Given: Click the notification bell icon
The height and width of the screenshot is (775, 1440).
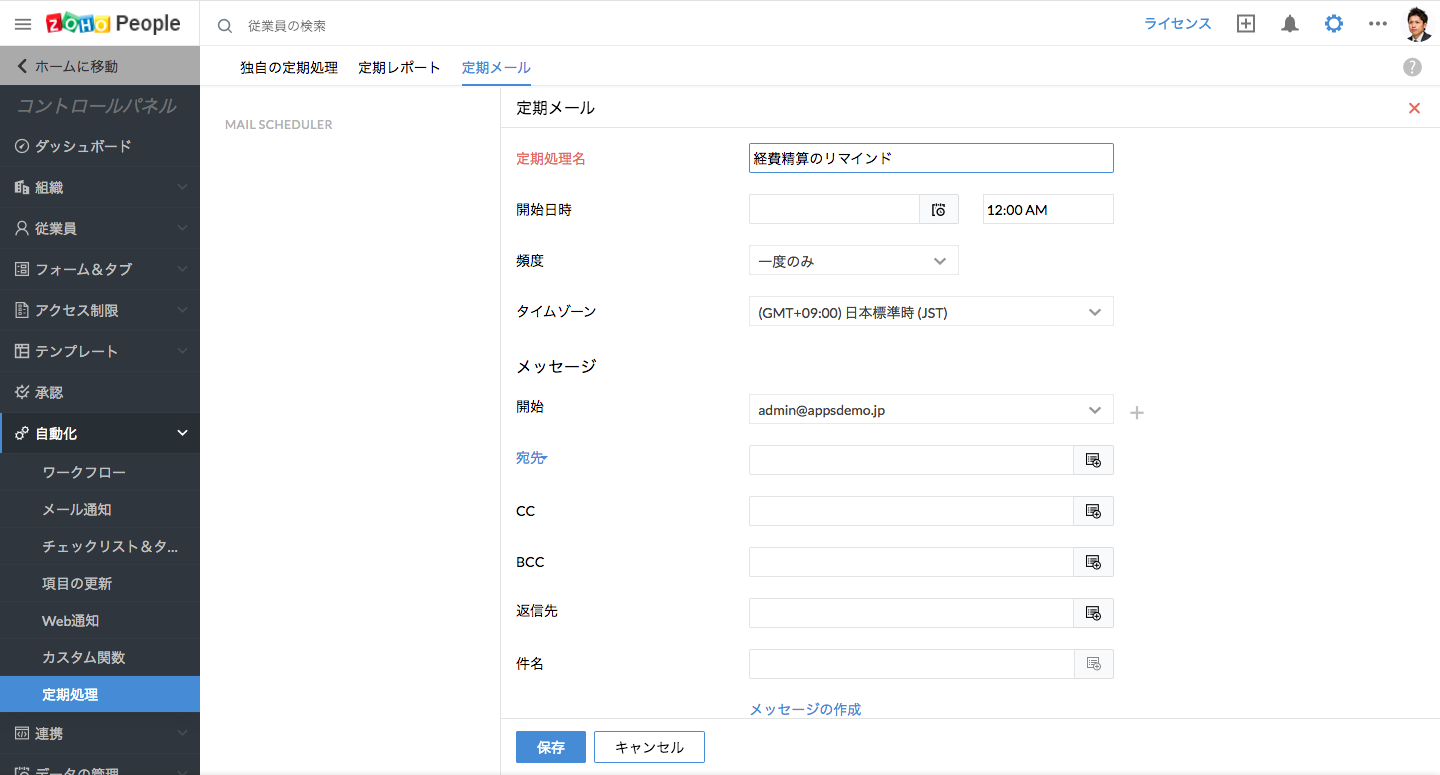Looking at the screenshot, I should [x=1290, y=24].
